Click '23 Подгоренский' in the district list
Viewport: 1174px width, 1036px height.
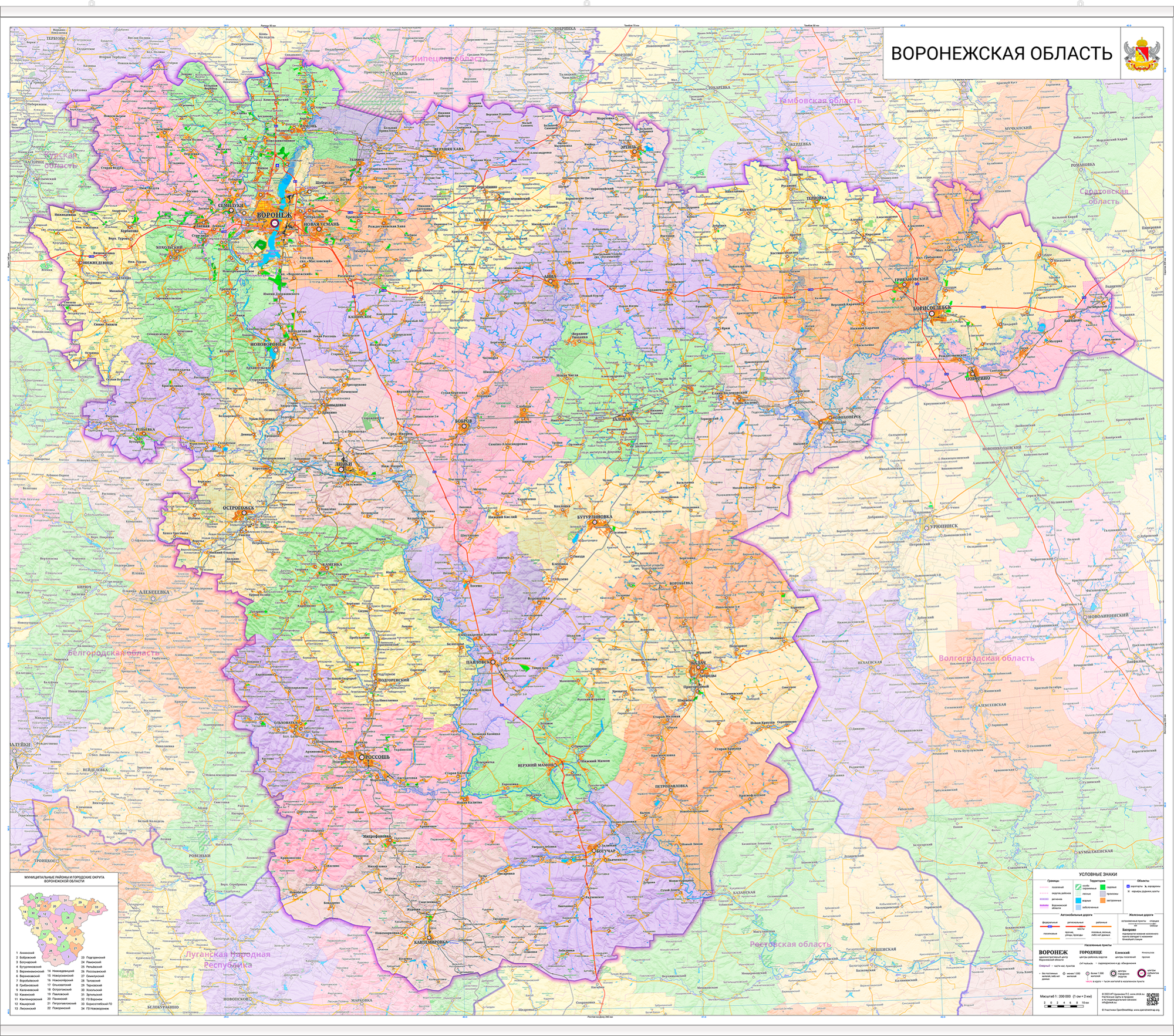pos(93,957)
